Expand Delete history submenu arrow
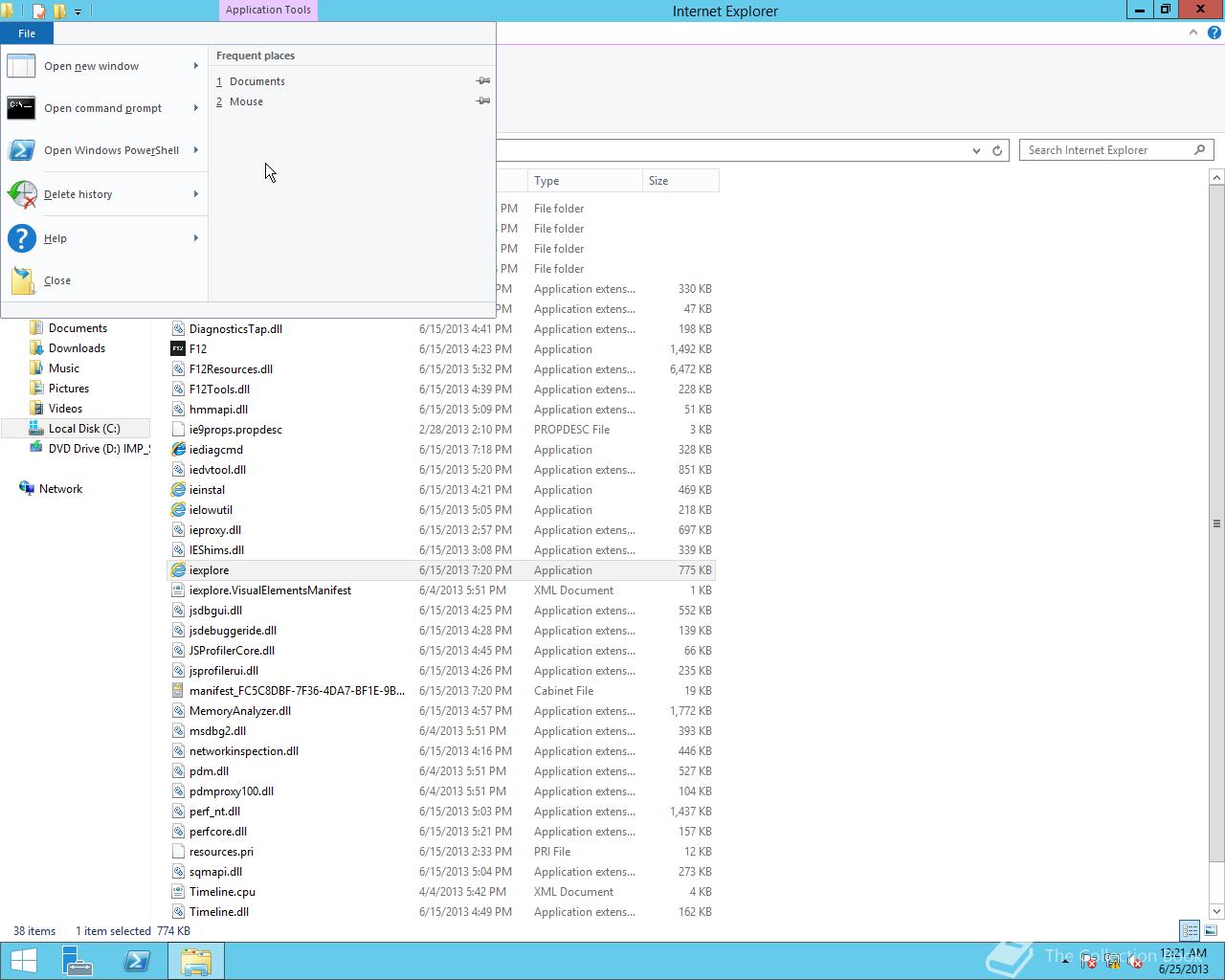 pyautogui.click(x=195, y=194)
